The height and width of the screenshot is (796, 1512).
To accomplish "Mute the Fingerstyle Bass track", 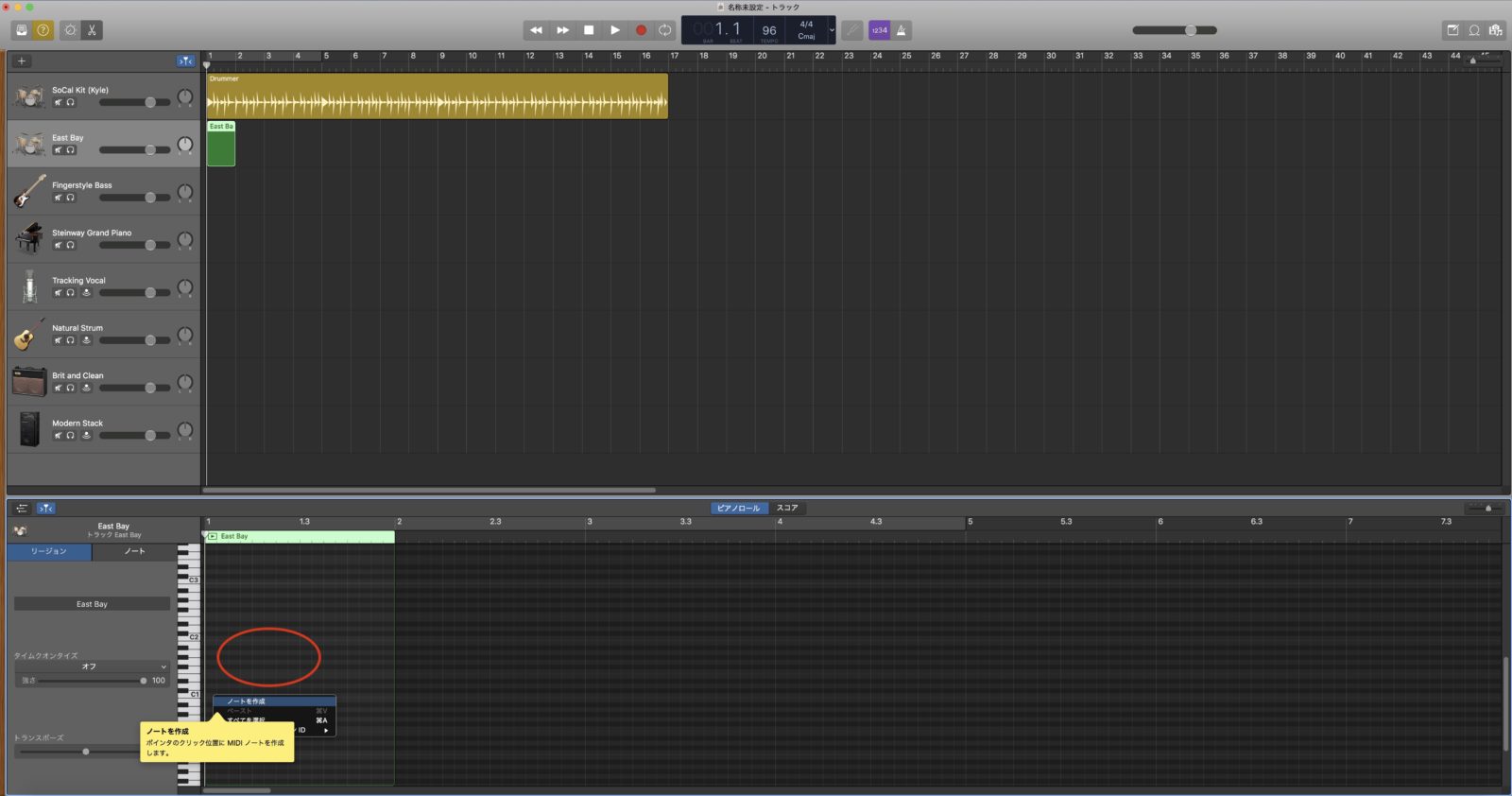I will [x=58, y=198].
